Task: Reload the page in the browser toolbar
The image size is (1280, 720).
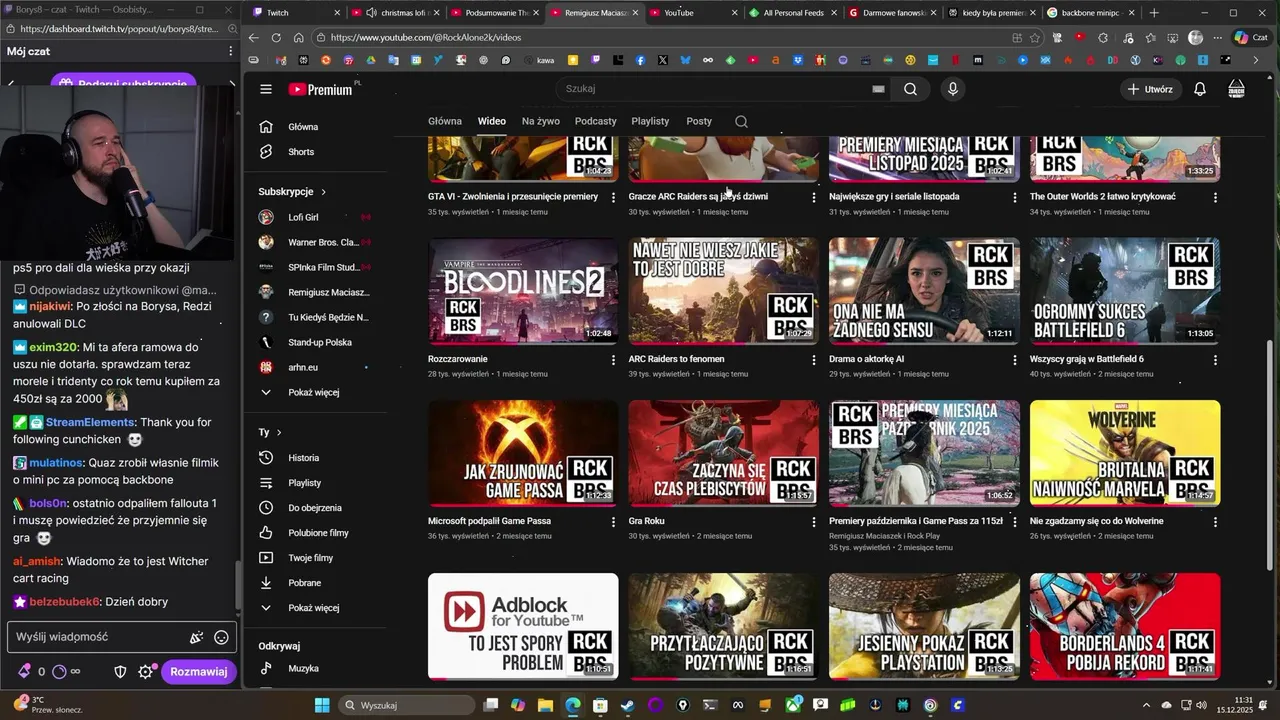Action: (x=276, y=37)
